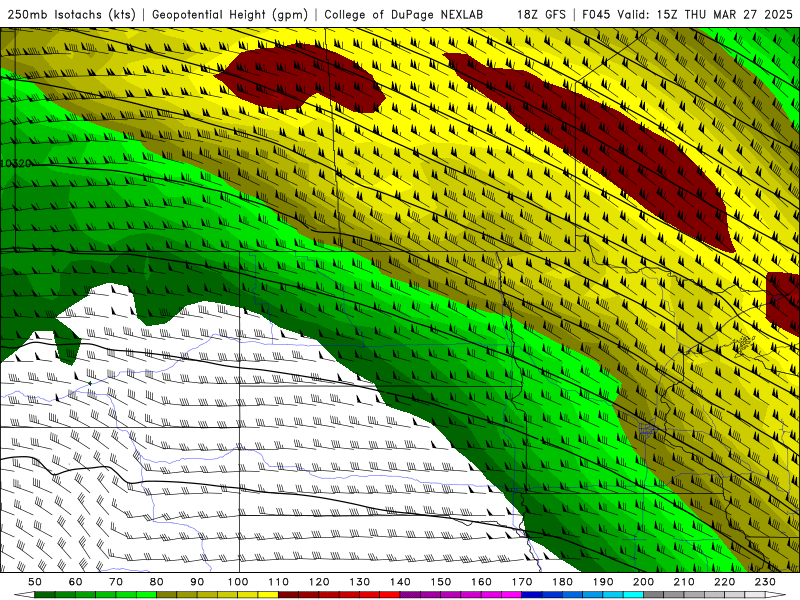Click the 210 knot color bar label

pos(684,582)
